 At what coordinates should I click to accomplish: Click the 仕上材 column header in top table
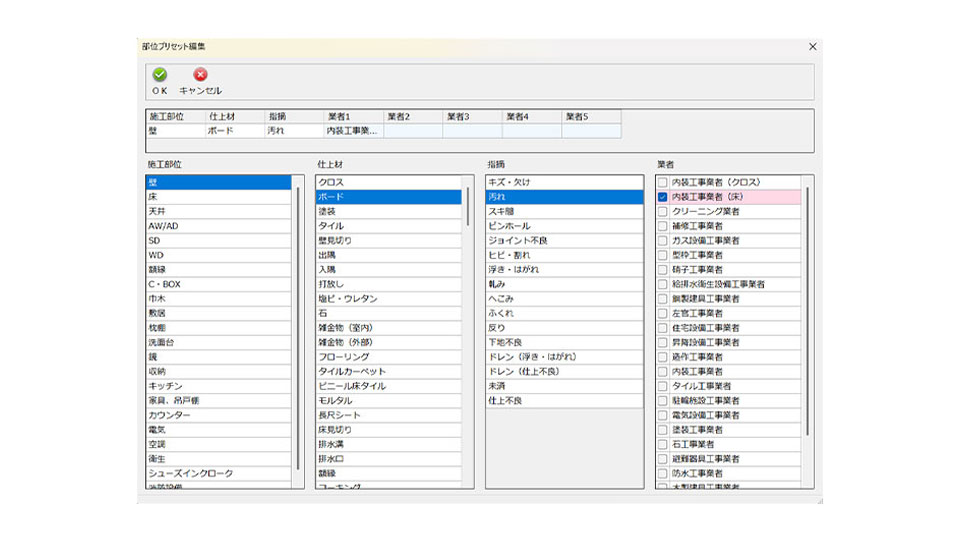(x=235, y=116)
